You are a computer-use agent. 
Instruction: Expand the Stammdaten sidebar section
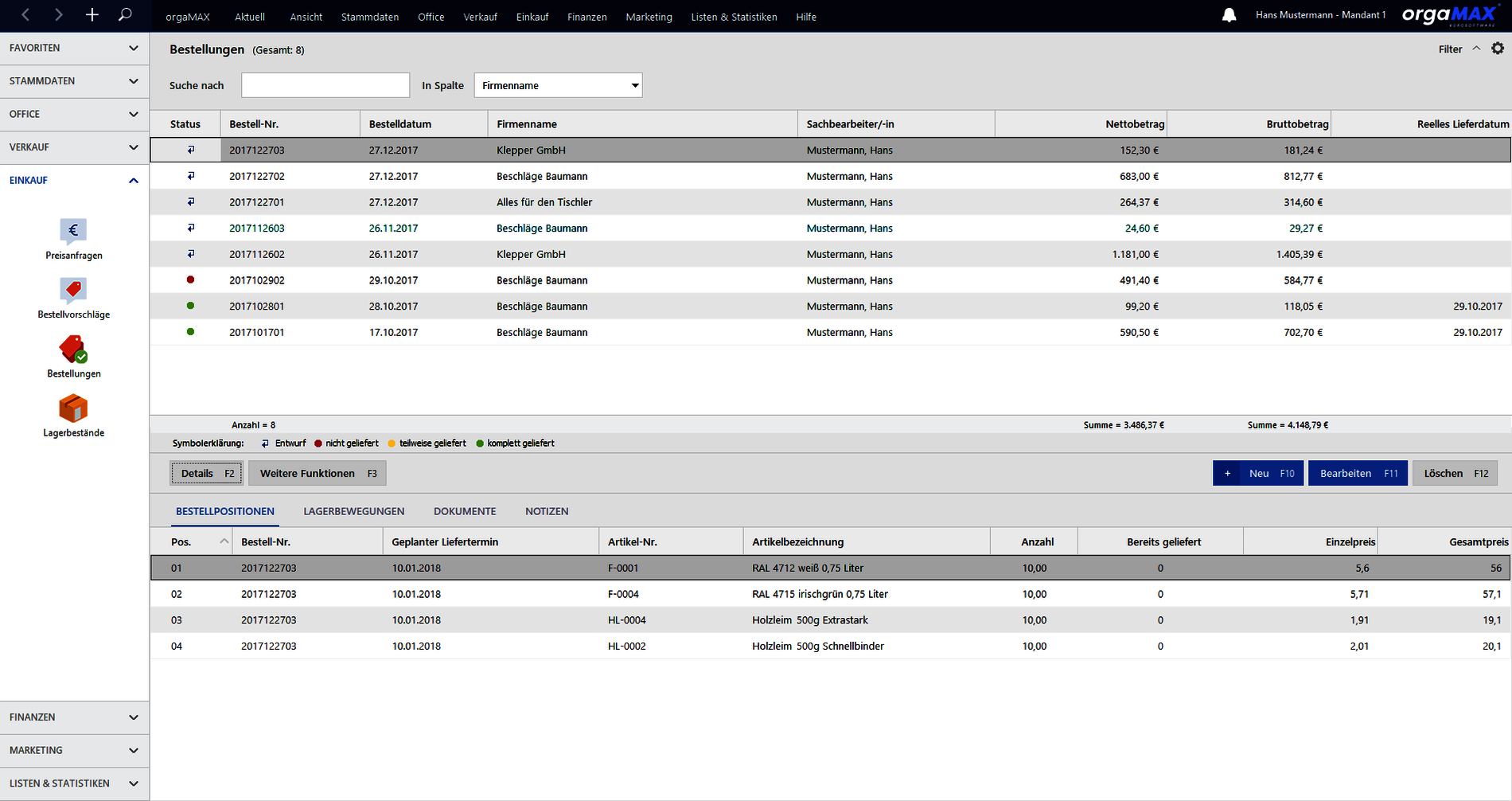(74, 81)
